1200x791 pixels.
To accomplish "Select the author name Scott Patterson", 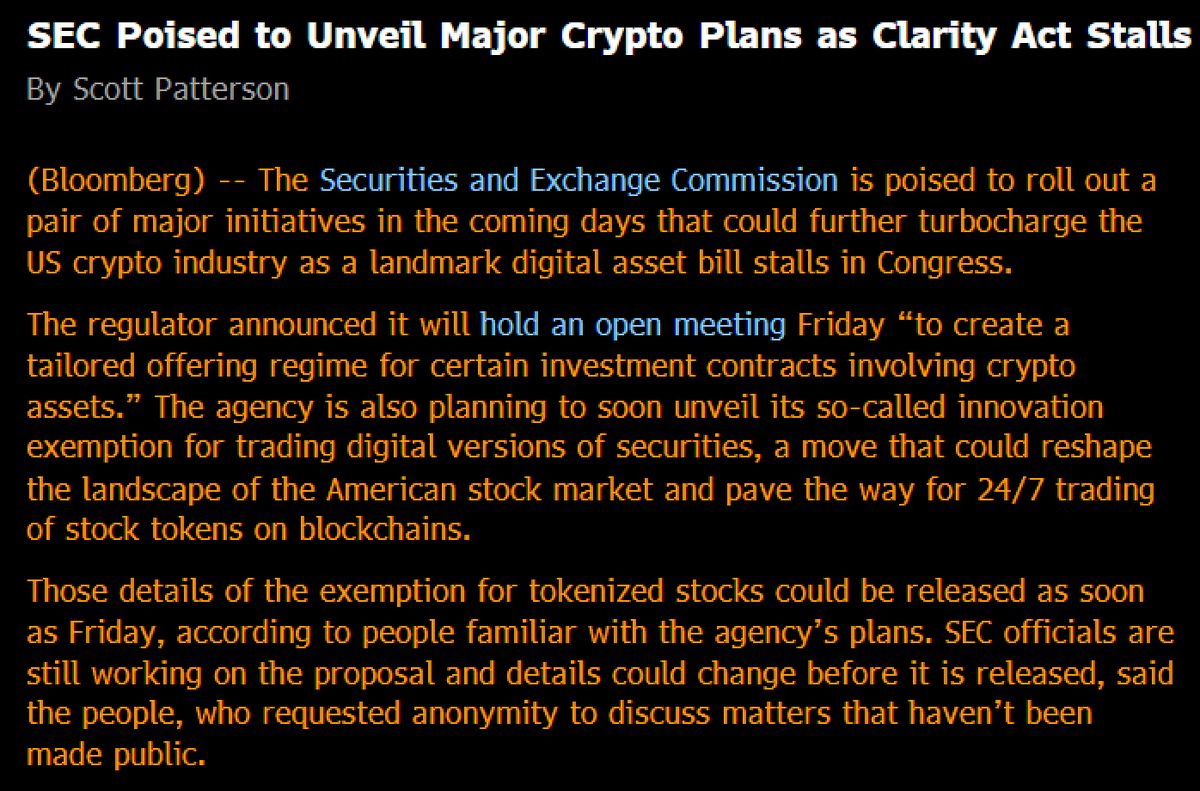I will [x=181, y=89].
